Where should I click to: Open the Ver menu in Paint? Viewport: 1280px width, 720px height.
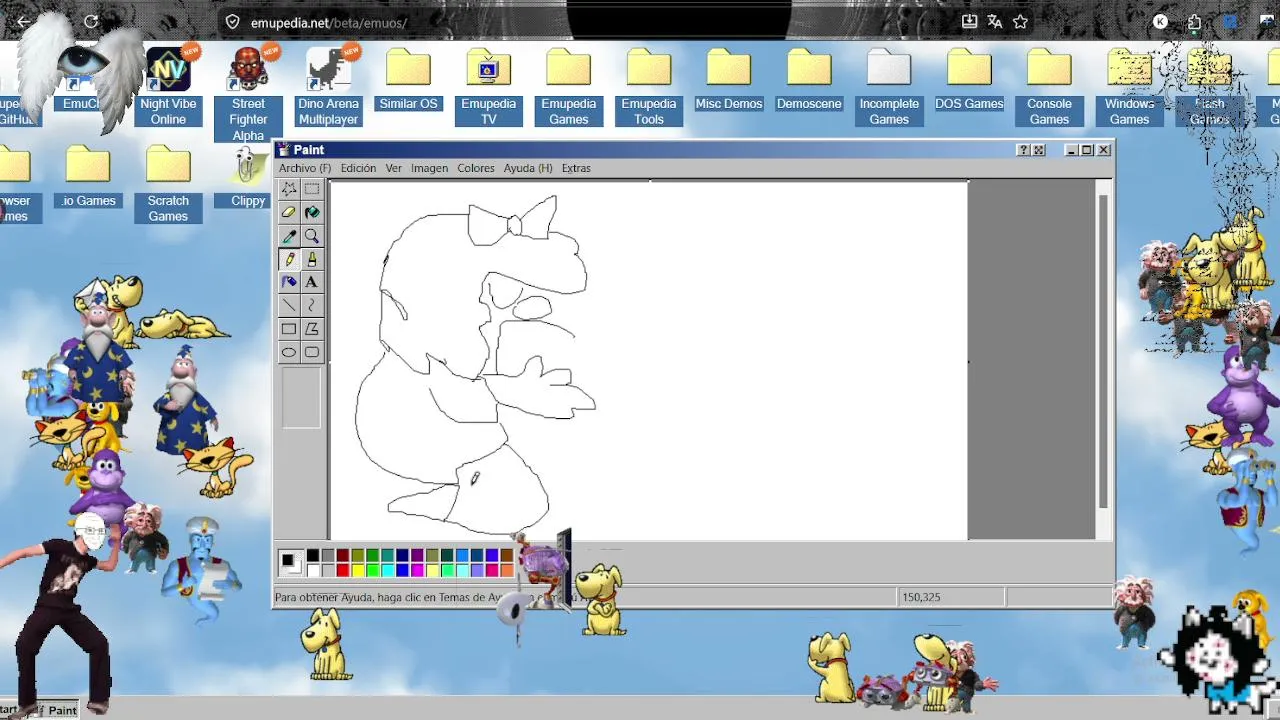(x=394, y=168)
